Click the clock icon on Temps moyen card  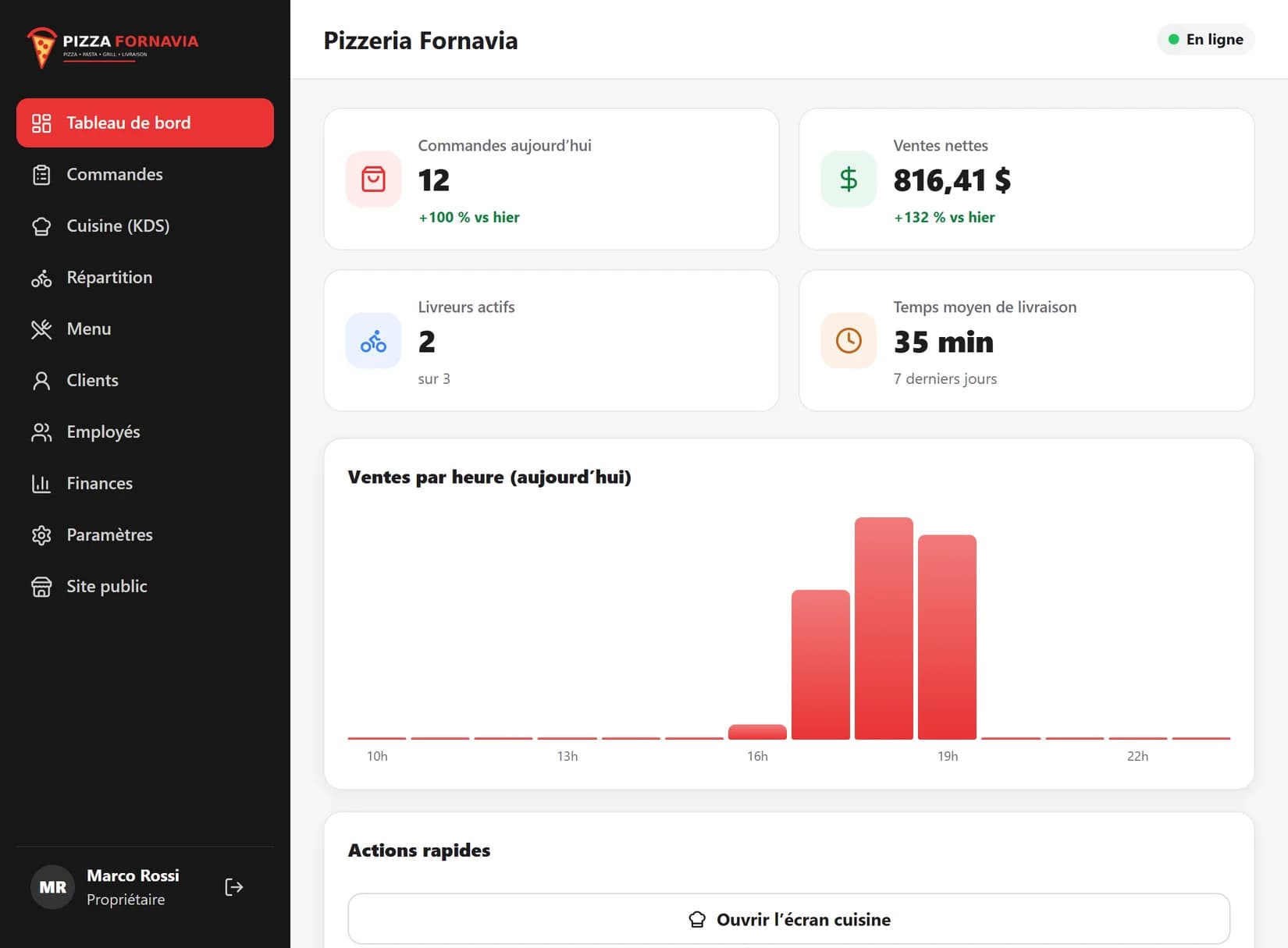(x=849, y=341)
